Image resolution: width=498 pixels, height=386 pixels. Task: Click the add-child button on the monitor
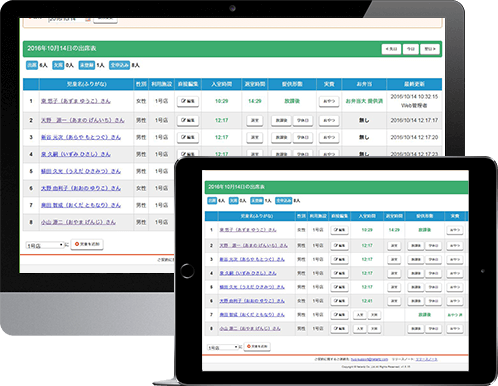87,244
